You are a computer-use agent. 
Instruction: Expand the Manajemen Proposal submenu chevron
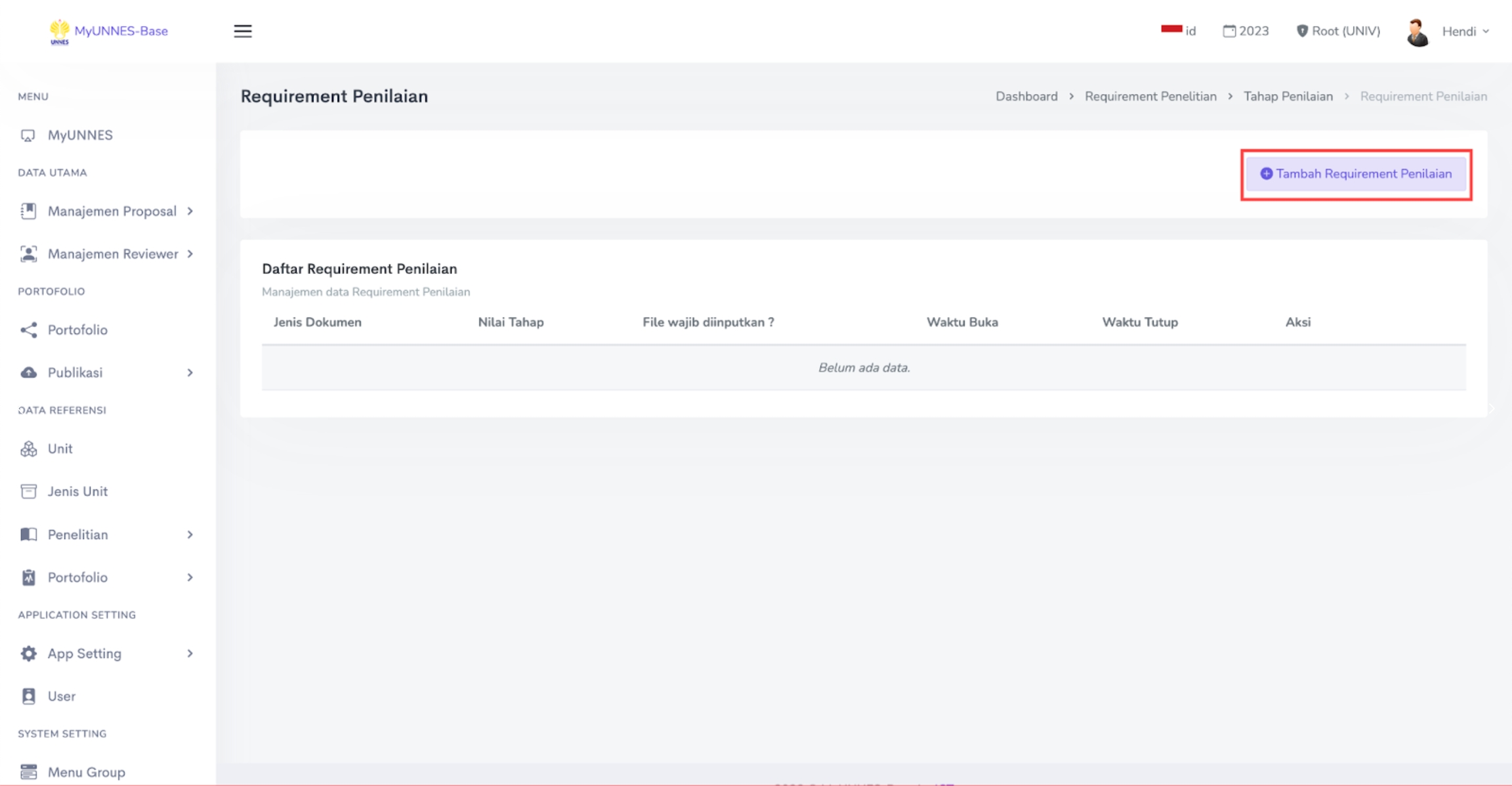[190, 211]
